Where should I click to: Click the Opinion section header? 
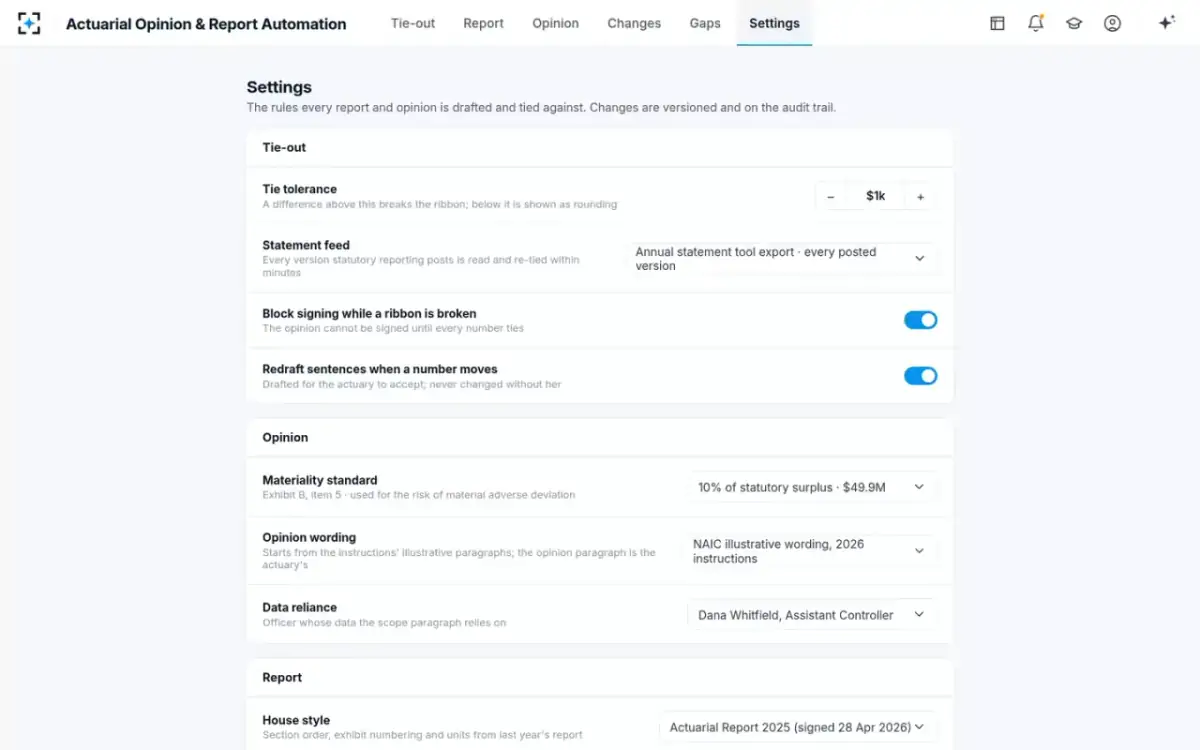(285, 437)
